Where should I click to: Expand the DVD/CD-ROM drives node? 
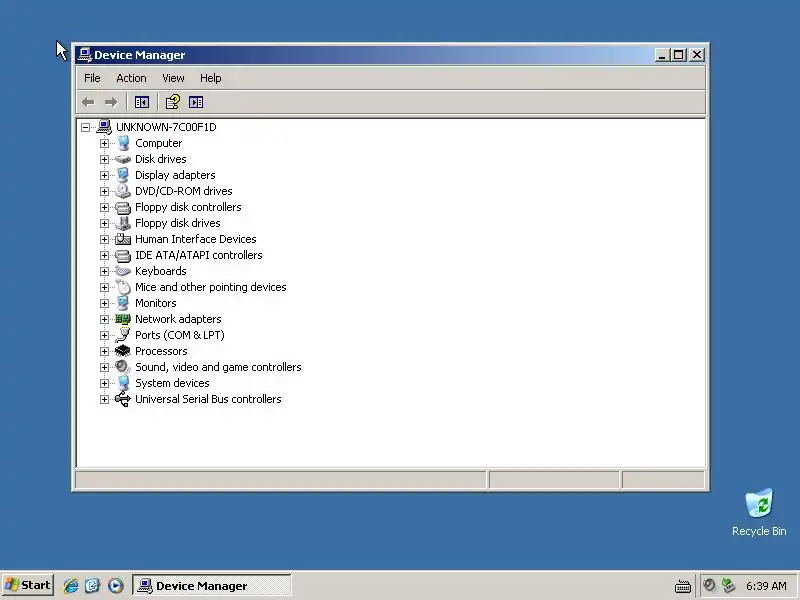point(105,192)
